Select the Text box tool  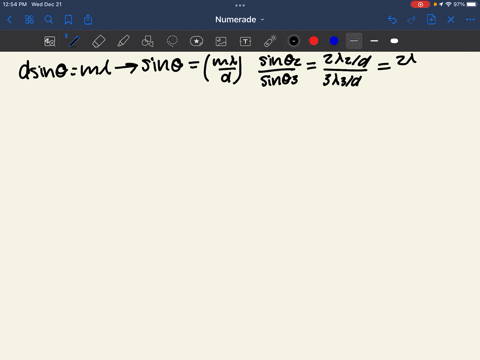(245, 41)
